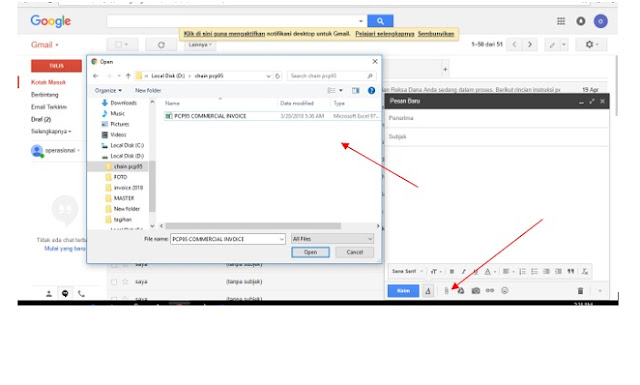This screenshot has width=640, height=385.
Task: Select Local Disk (C:) in navigation pane
Action: pos(127,145)
